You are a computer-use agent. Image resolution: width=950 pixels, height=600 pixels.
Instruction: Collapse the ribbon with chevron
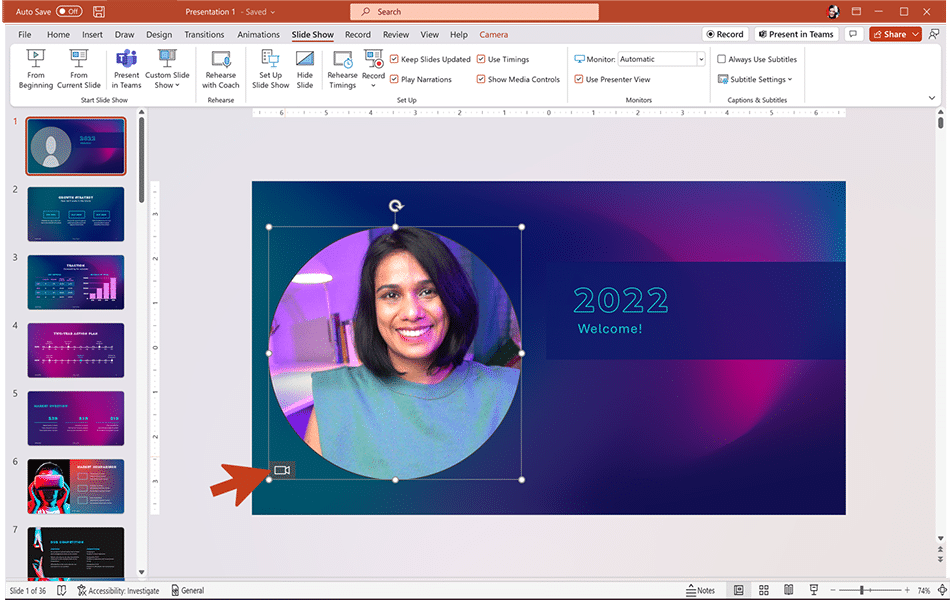click(932, 98)
